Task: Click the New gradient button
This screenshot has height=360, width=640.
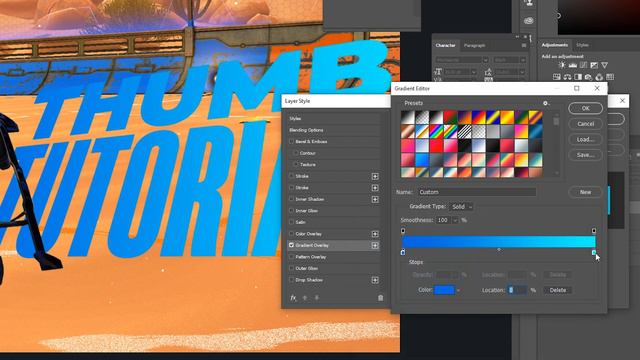Action: coord(585,192)
